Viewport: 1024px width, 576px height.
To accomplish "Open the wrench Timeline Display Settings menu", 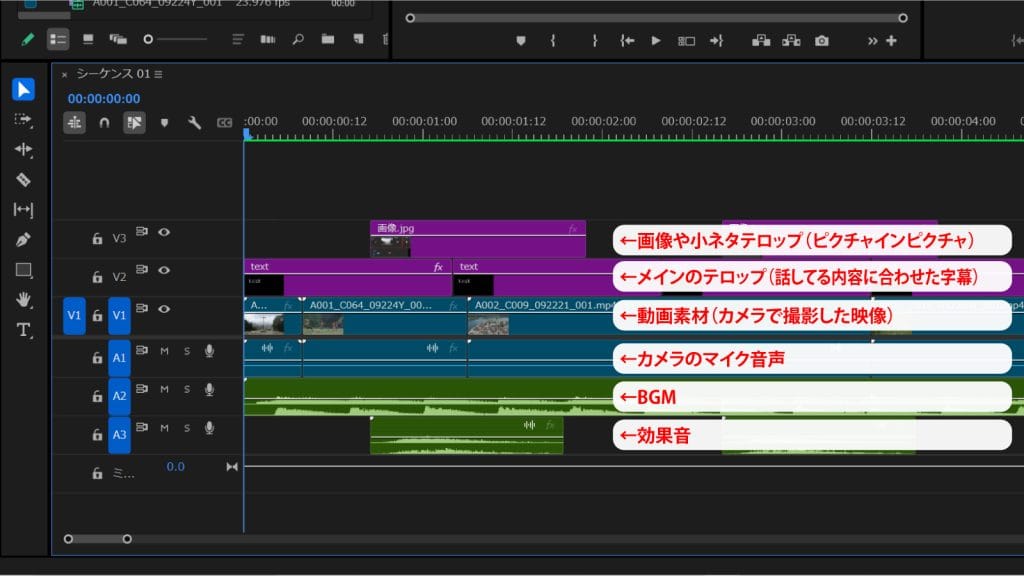I will pyautogui.click(x=195, y=122).
